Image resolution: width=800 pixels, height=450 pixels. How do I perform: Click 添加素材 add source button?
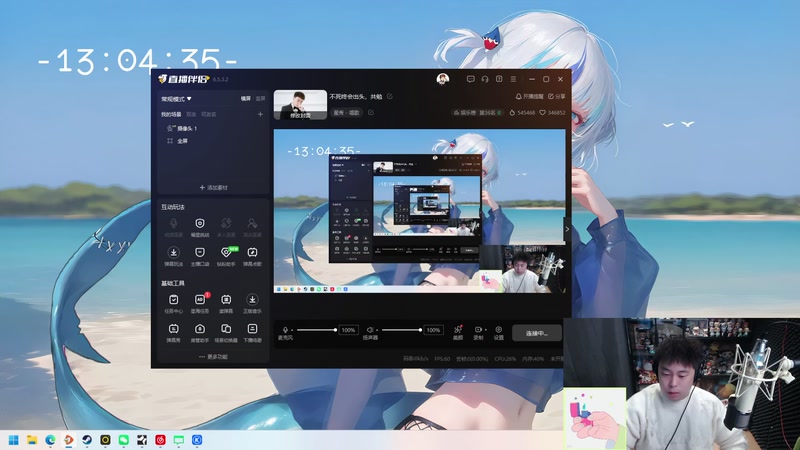[213, 188]
